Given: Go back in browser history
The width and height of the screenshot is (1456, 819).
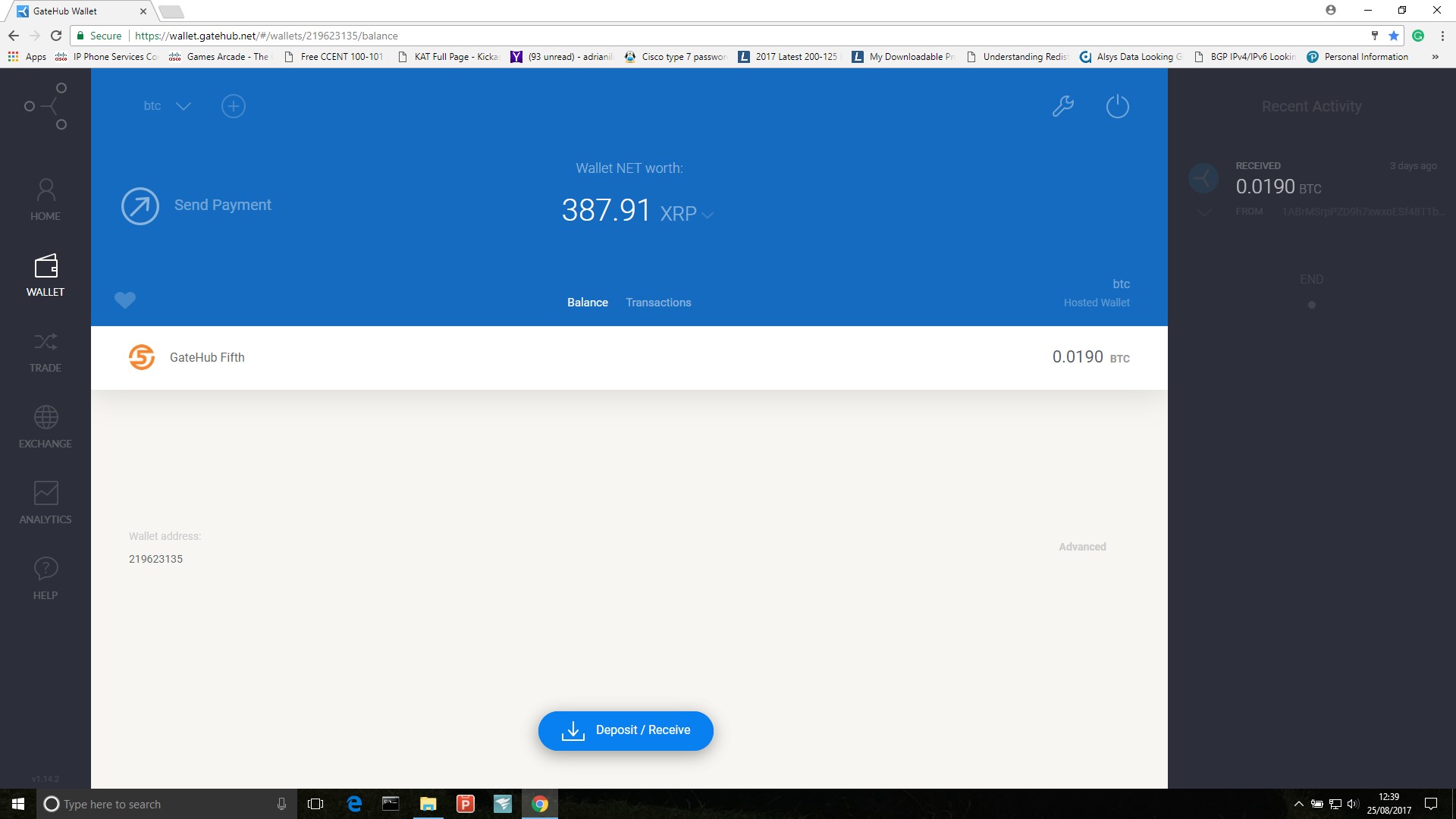Looking at the screenshot, I should (x=14, y=36).
